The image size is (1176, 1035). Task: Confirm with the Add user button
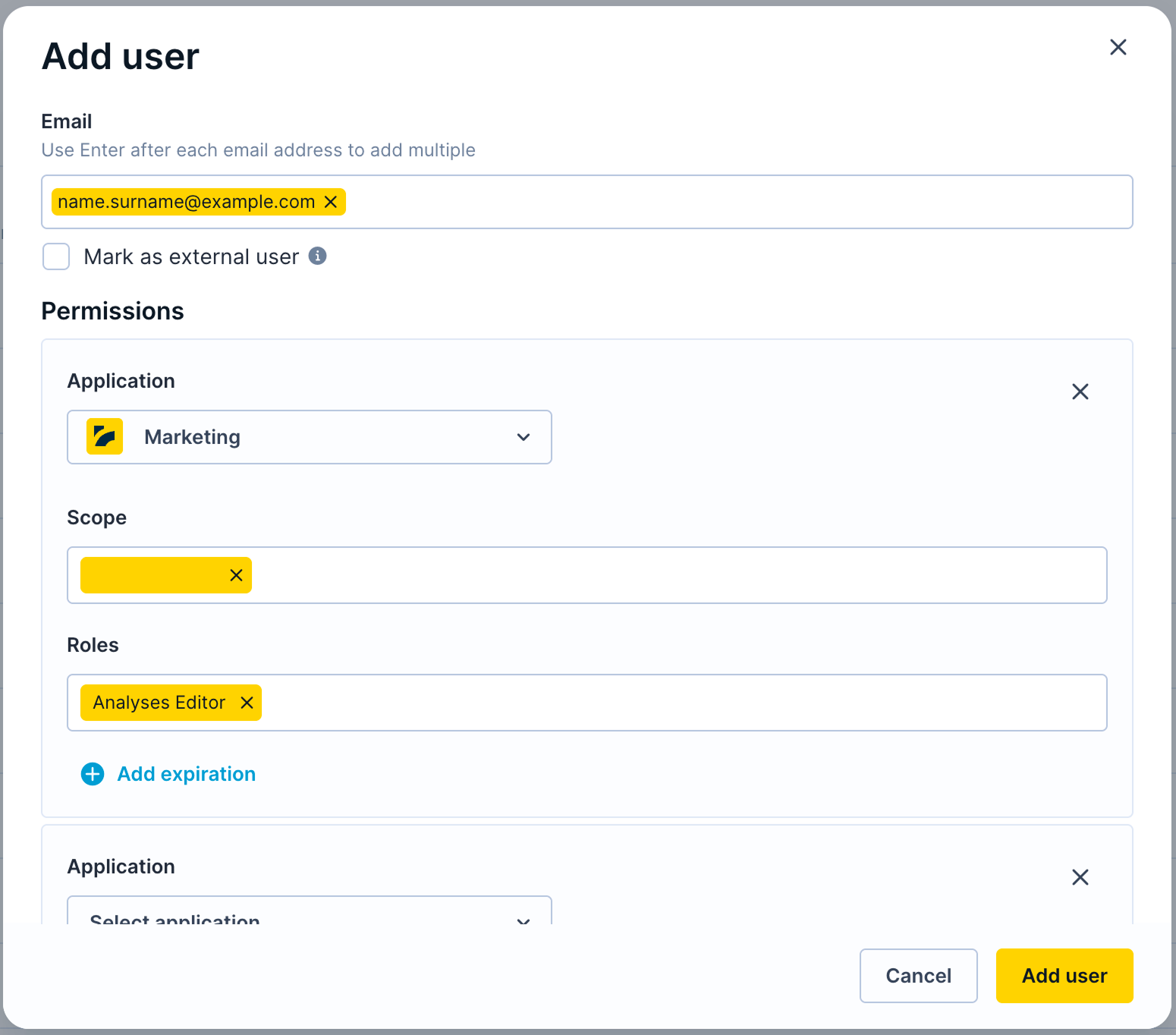coord(1064,976)
